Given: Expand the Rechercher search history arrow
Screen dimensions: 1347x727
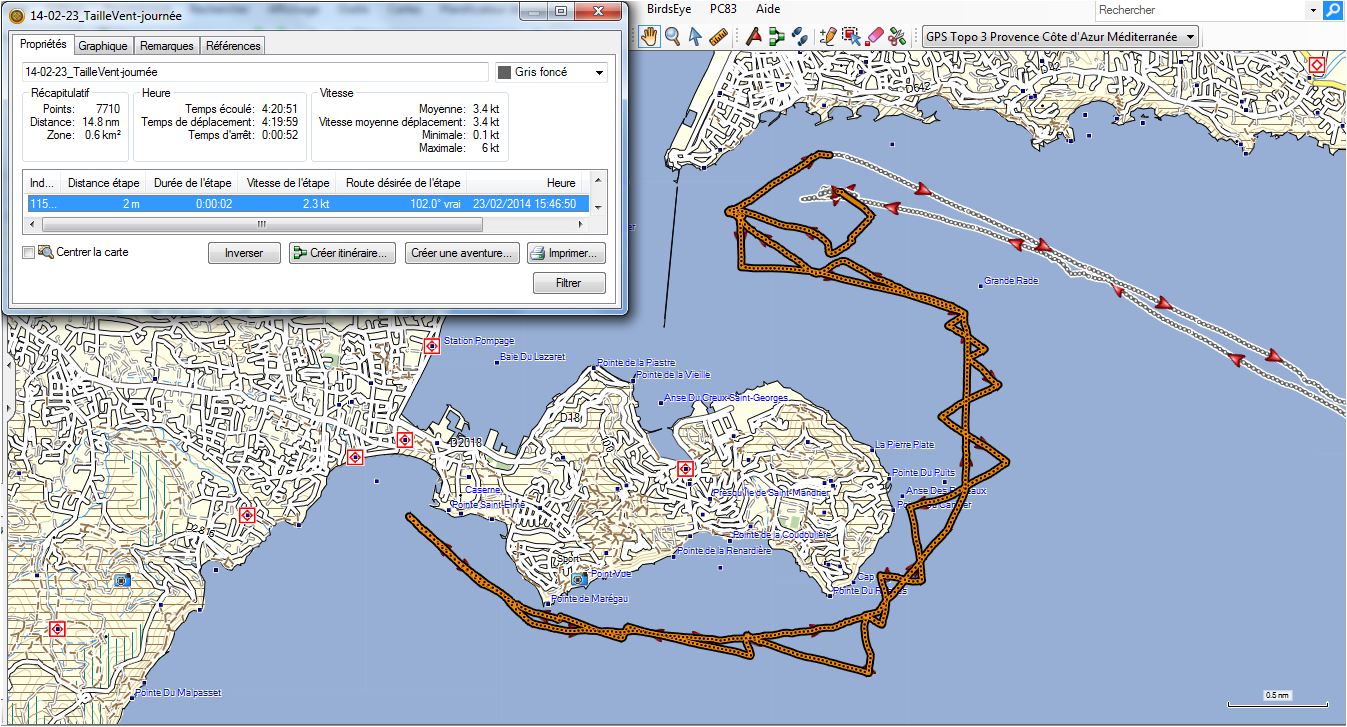Looking at the screenshot, I should (1313, 10).
